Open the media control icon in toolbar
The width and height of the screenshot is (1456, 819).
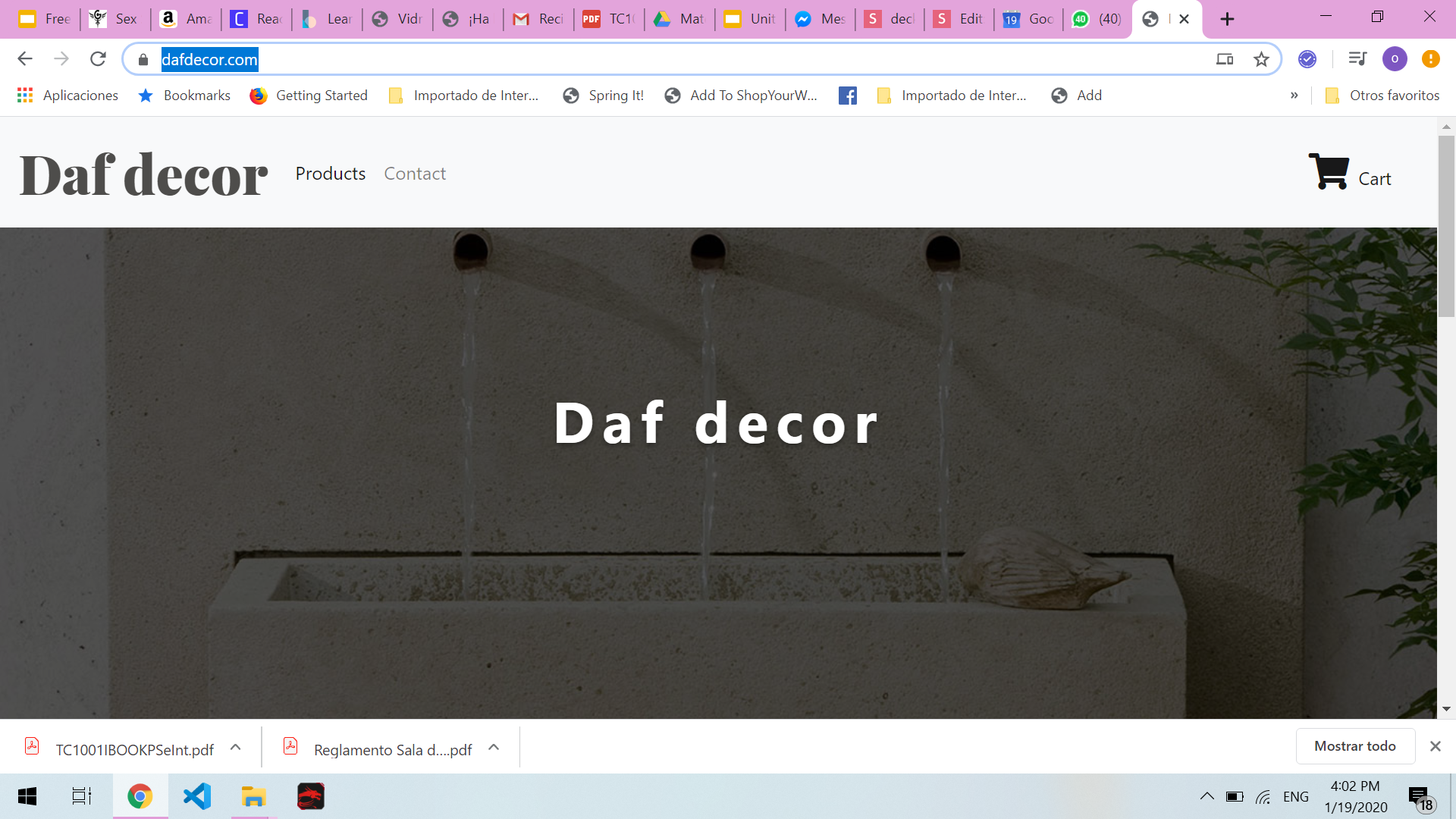click(1357, 59)
